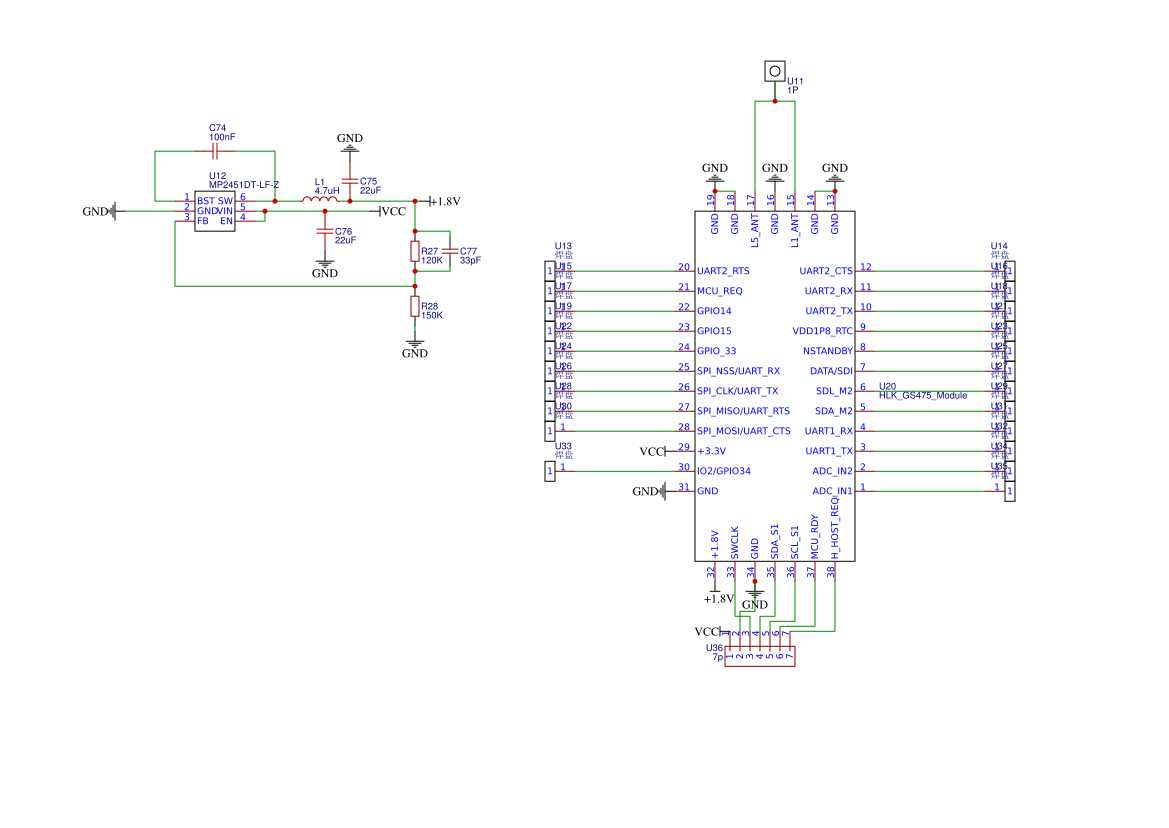The width and height of the screenshot is (1169, 828).
Task: Click the SPI_NSS/UART_RX pin label
Action: click(x=738, y=371)
